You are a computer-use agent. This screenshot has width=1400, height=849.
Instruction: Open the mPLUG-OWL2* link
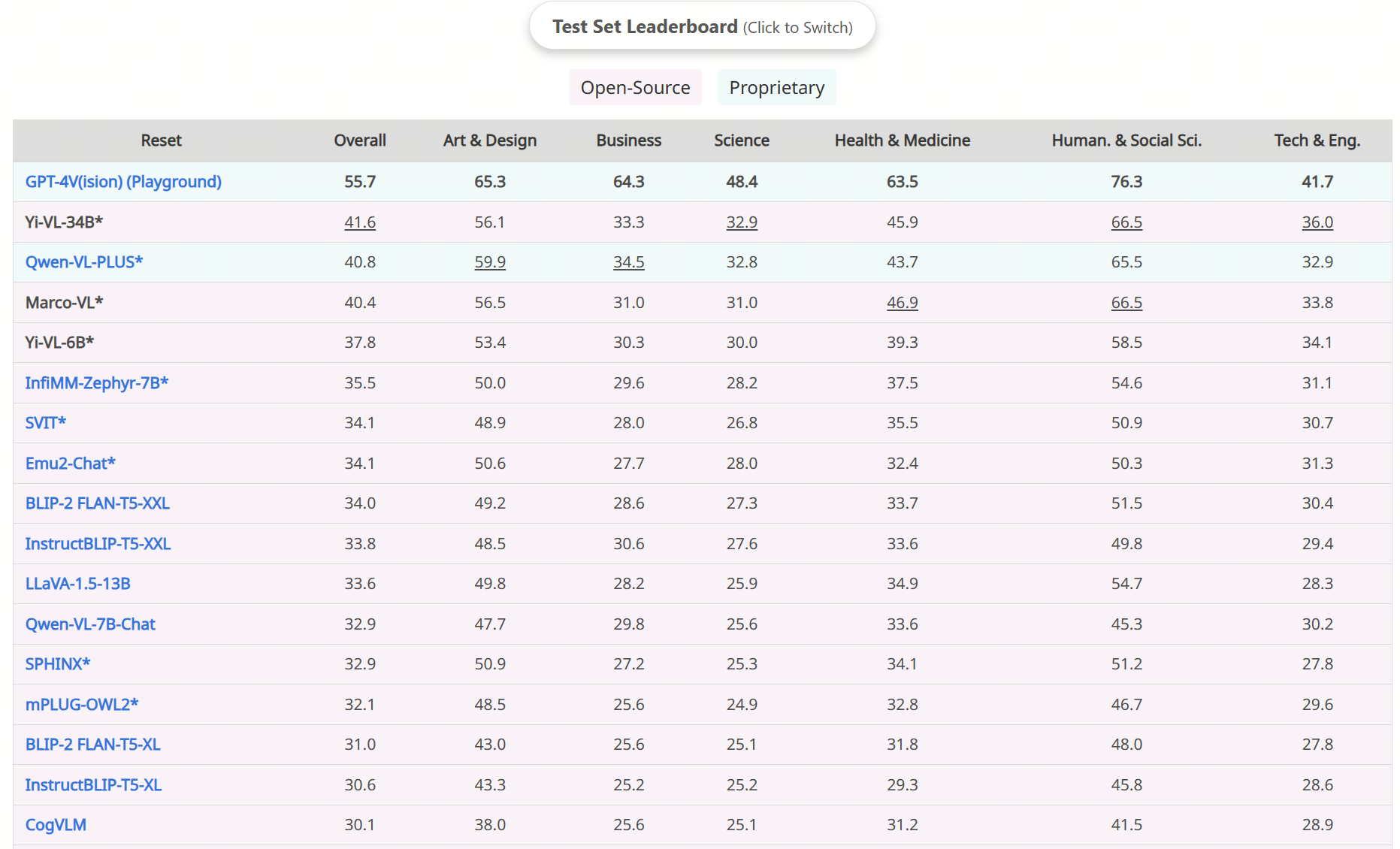click(81, 705)
